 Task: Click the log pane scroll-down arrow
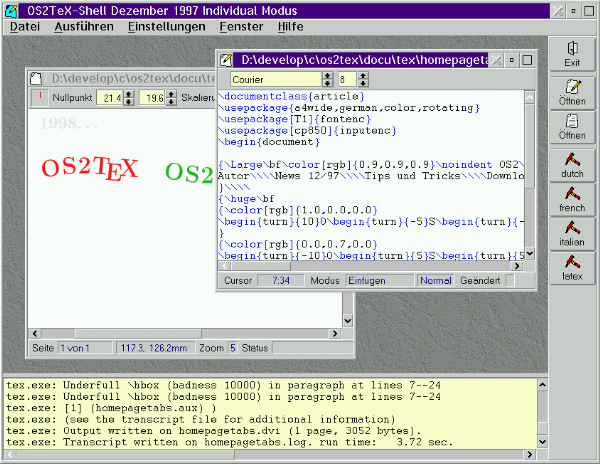click(542, 442)
